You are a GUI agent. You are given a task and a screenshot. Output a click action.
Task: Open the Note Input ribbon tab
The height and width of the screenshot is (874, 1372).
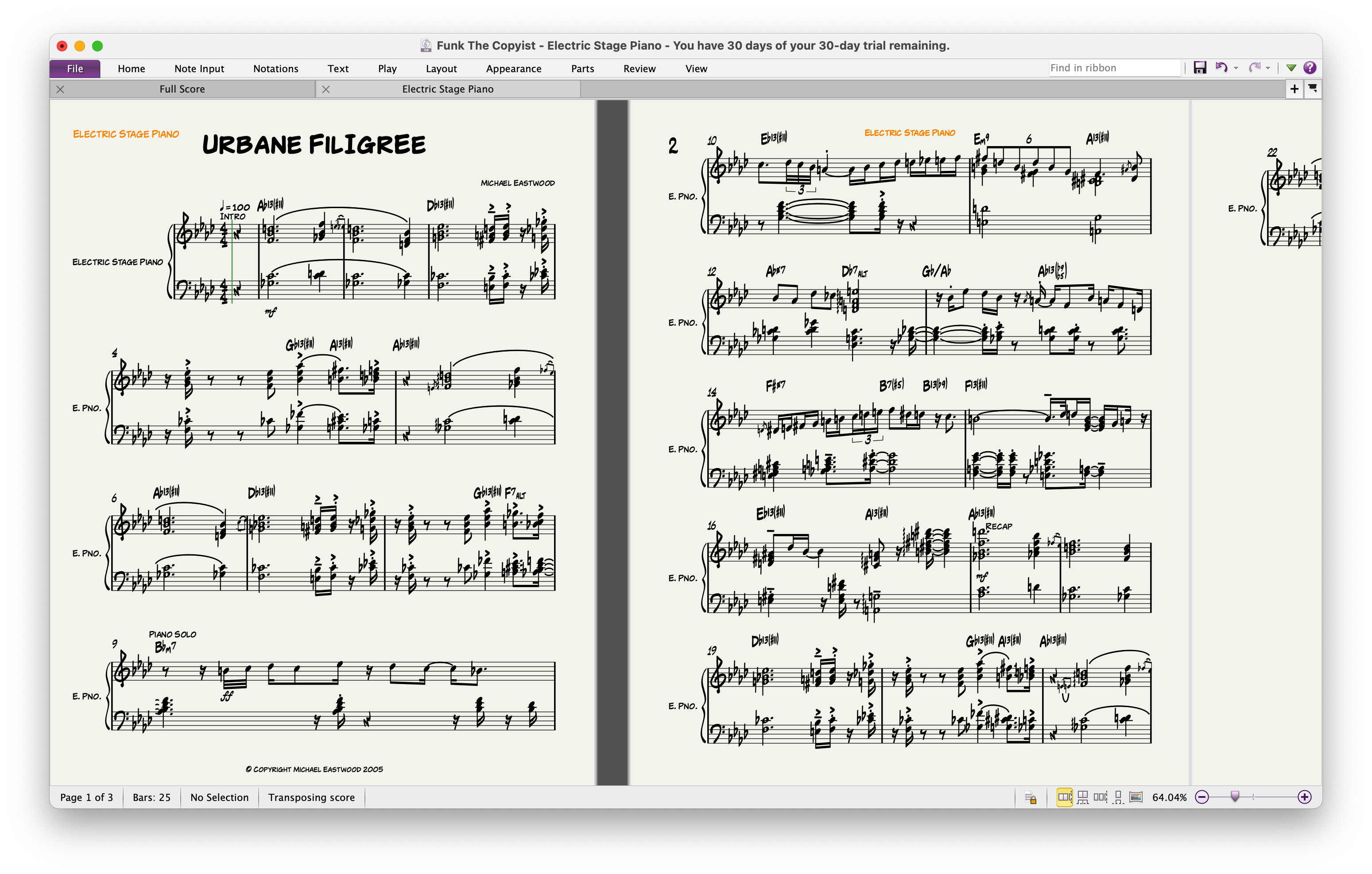pos(199,68)
